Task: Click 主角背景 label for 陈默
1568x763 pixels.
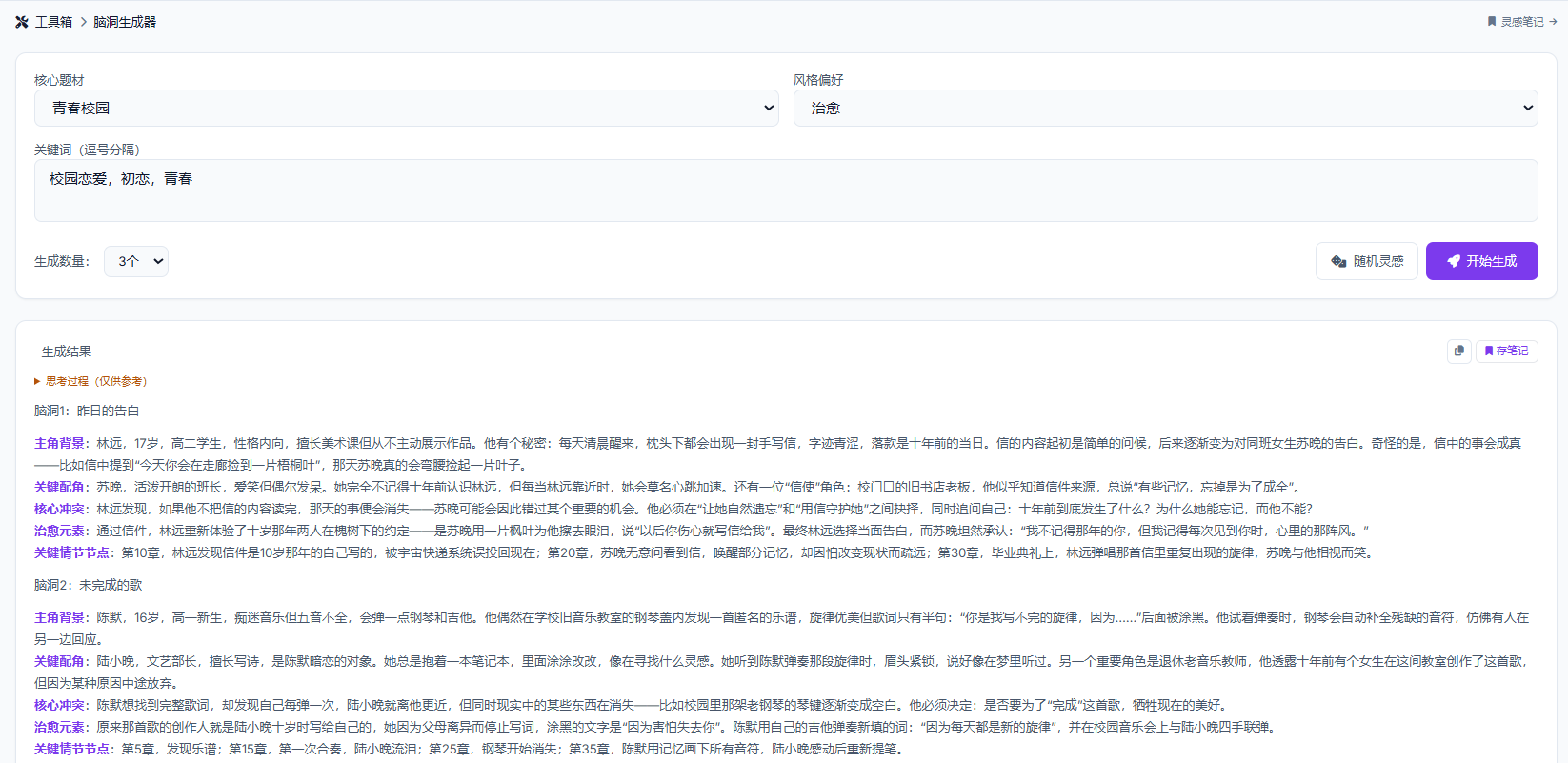Action: [60, 617]
